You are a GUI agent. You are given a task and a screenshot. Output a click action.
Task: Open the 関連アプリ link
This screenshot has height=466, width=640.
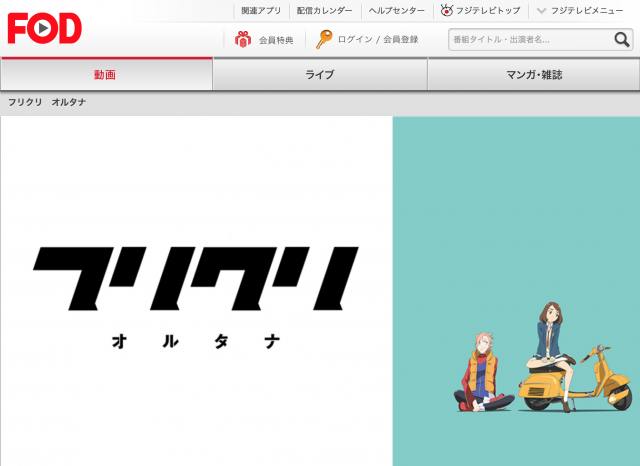tap(261, 11)
